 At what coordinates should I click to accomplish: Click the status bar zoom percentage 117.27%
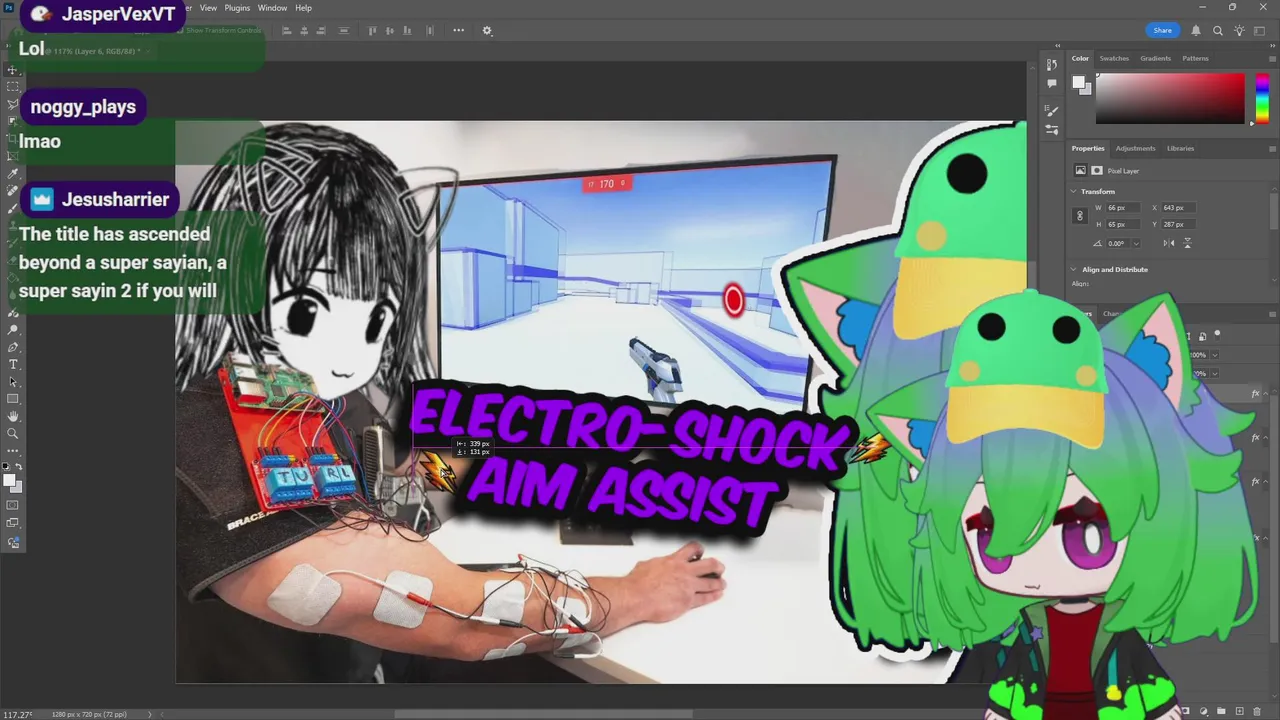click(x=19, y=714)
